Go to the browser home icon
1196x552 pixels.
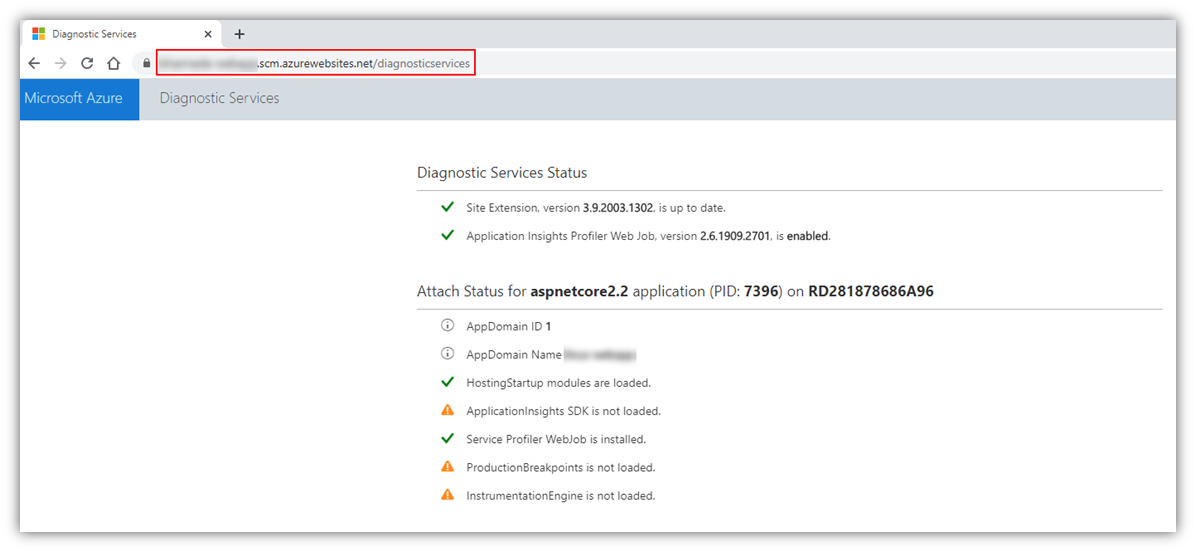(x=114, y=63)
